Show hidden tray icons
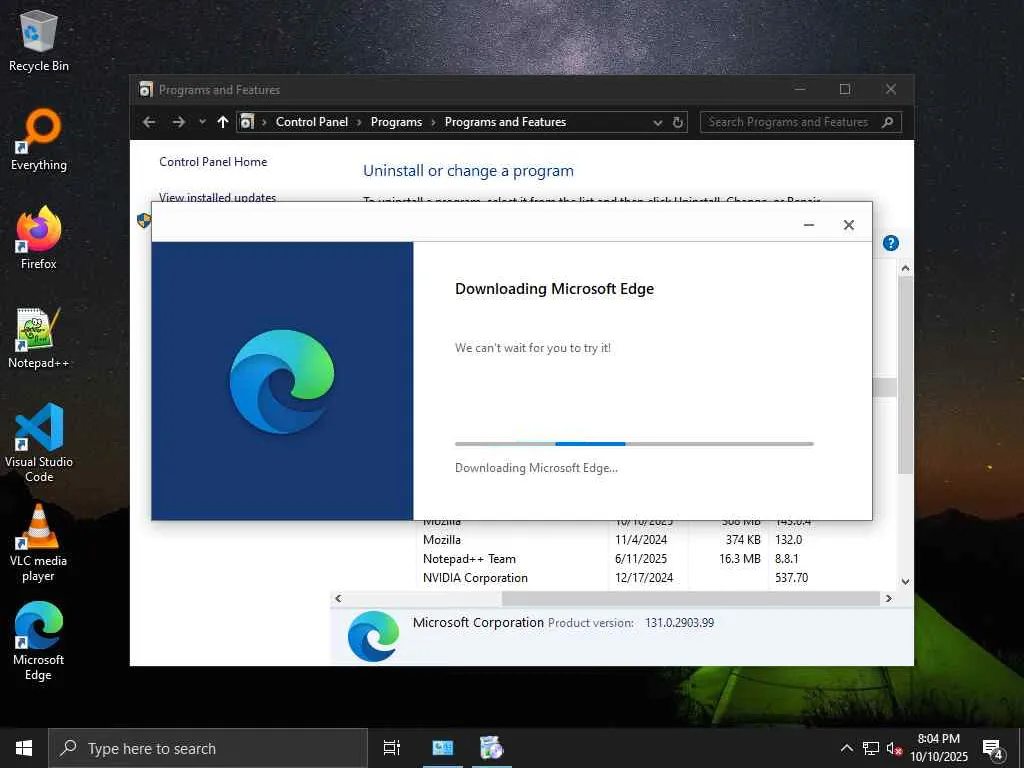The width and height of the screenshot is (1024, 768). [846, 748]
